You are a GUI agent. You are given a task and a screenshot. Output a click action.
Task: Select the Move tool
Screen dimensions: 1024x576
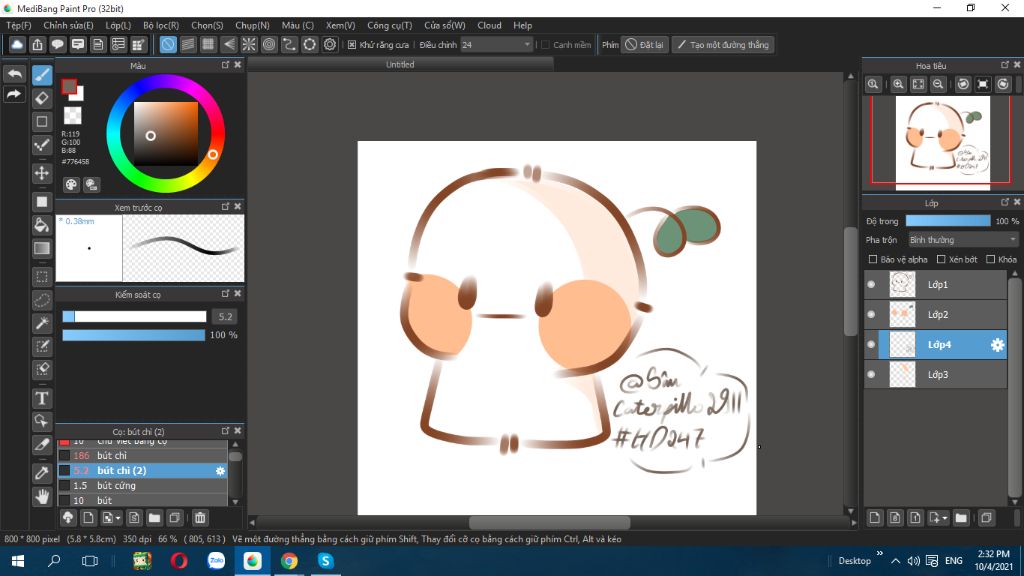[x=42, y=173]
